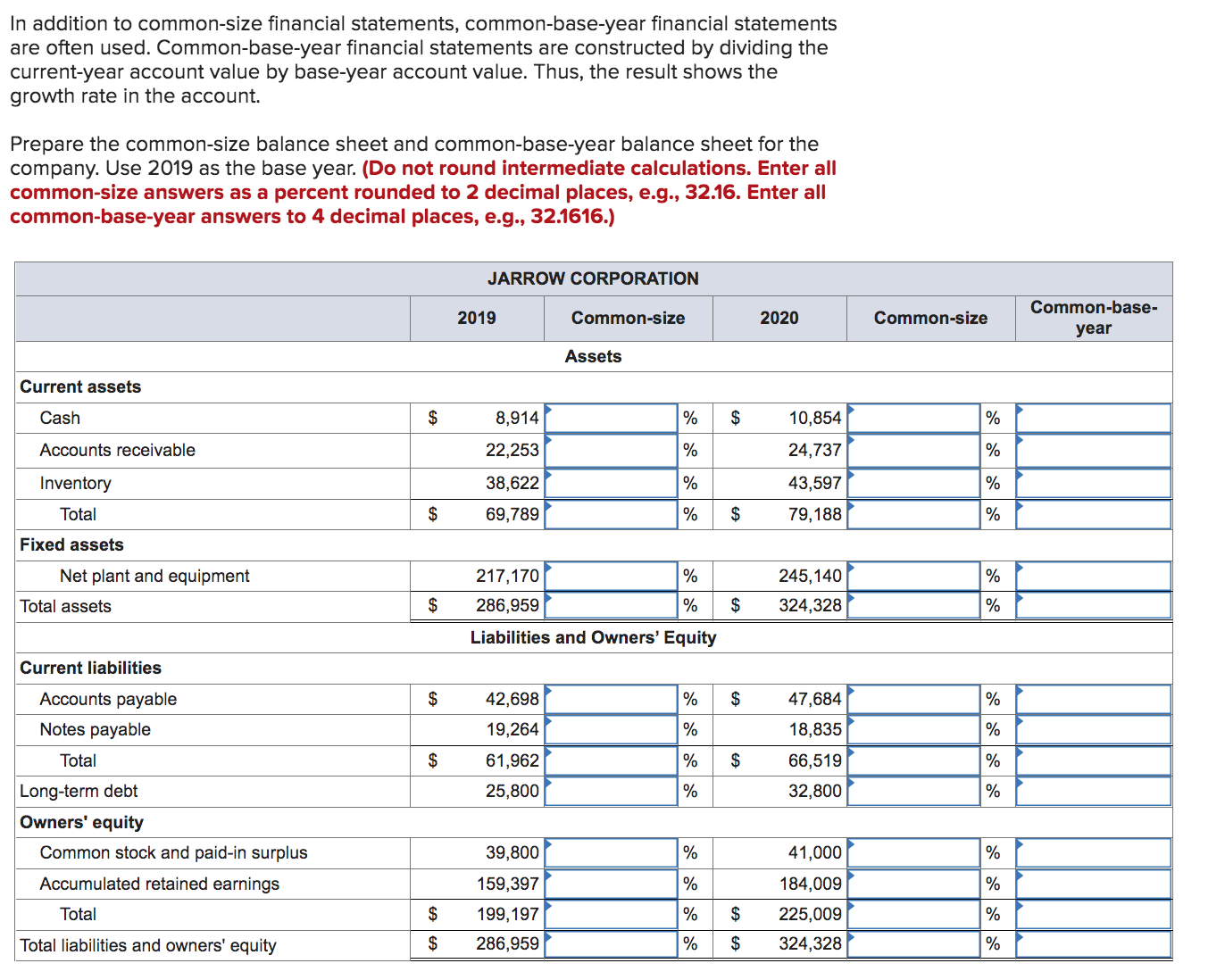
Task: Click the Common-base-year column header
Action: click(x=1093, y=318)
